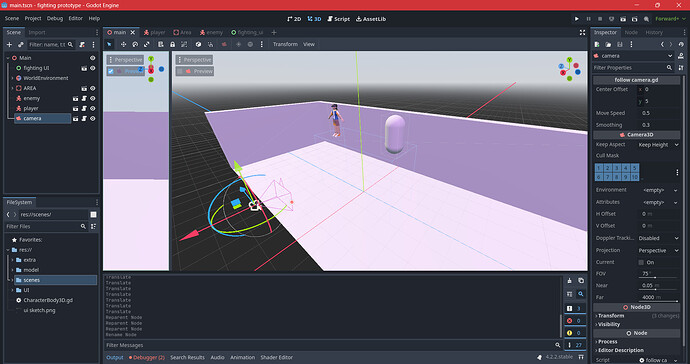Open the Transform toolbar menu
The height and width of the screenshot is (364, 690).
[285, 44]
